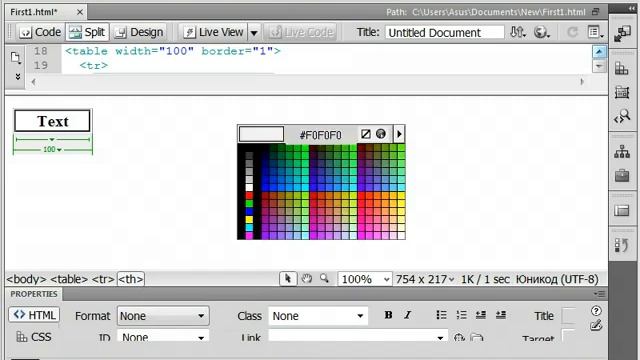Toggle Bold formatting
Image resolution: width=640 pixels, height=360 pixels.
tap(388, 315)
